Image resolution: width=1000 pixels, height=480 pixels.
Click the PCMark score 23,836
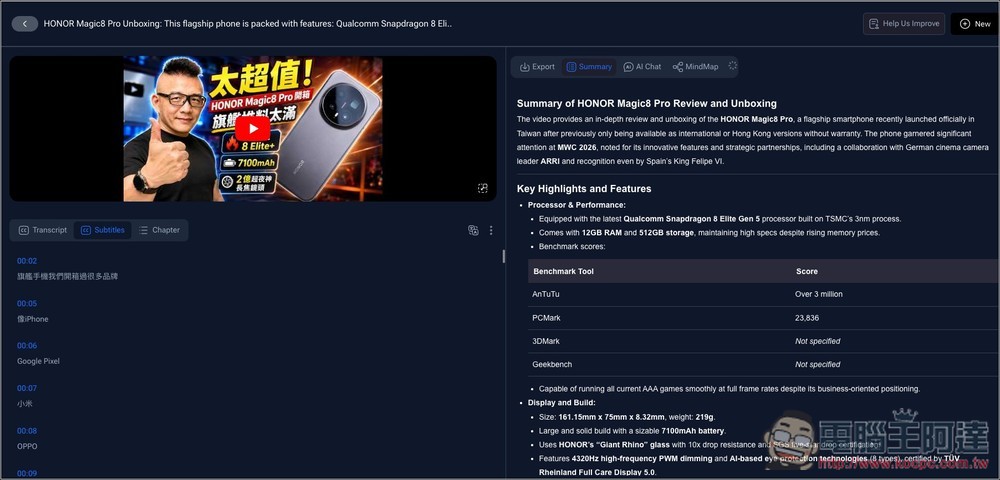[x=807, y=317]
